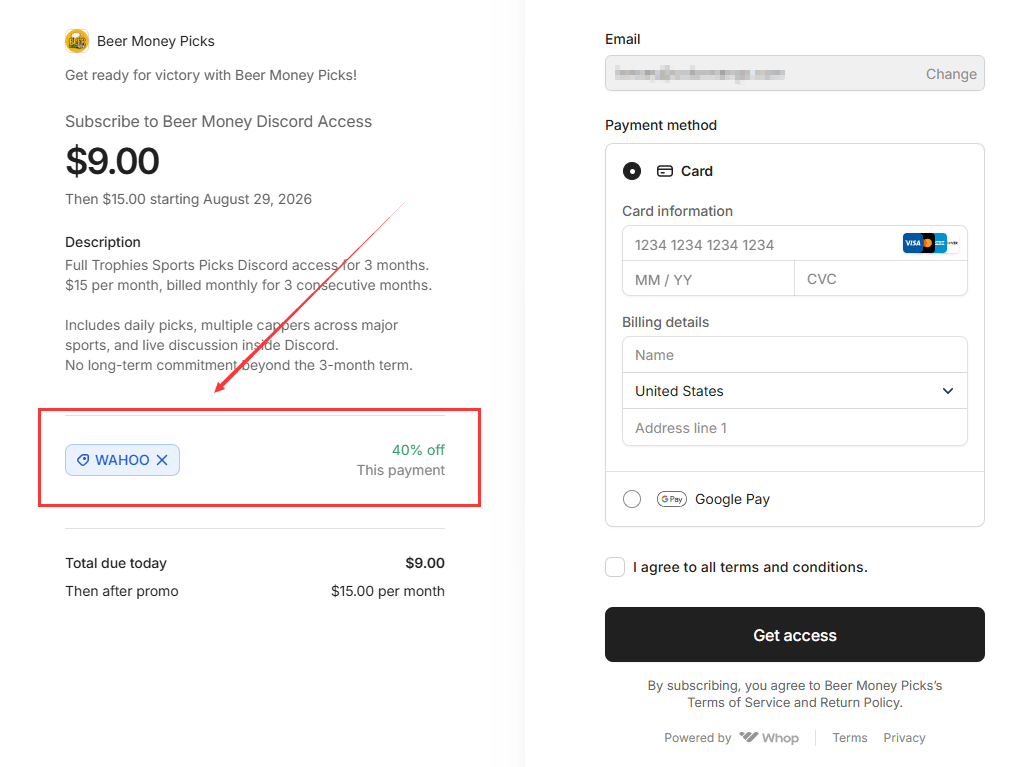Click the MM / YY expiry field
The width and height of the screenshot is (1029, 767).
[708, 279]
